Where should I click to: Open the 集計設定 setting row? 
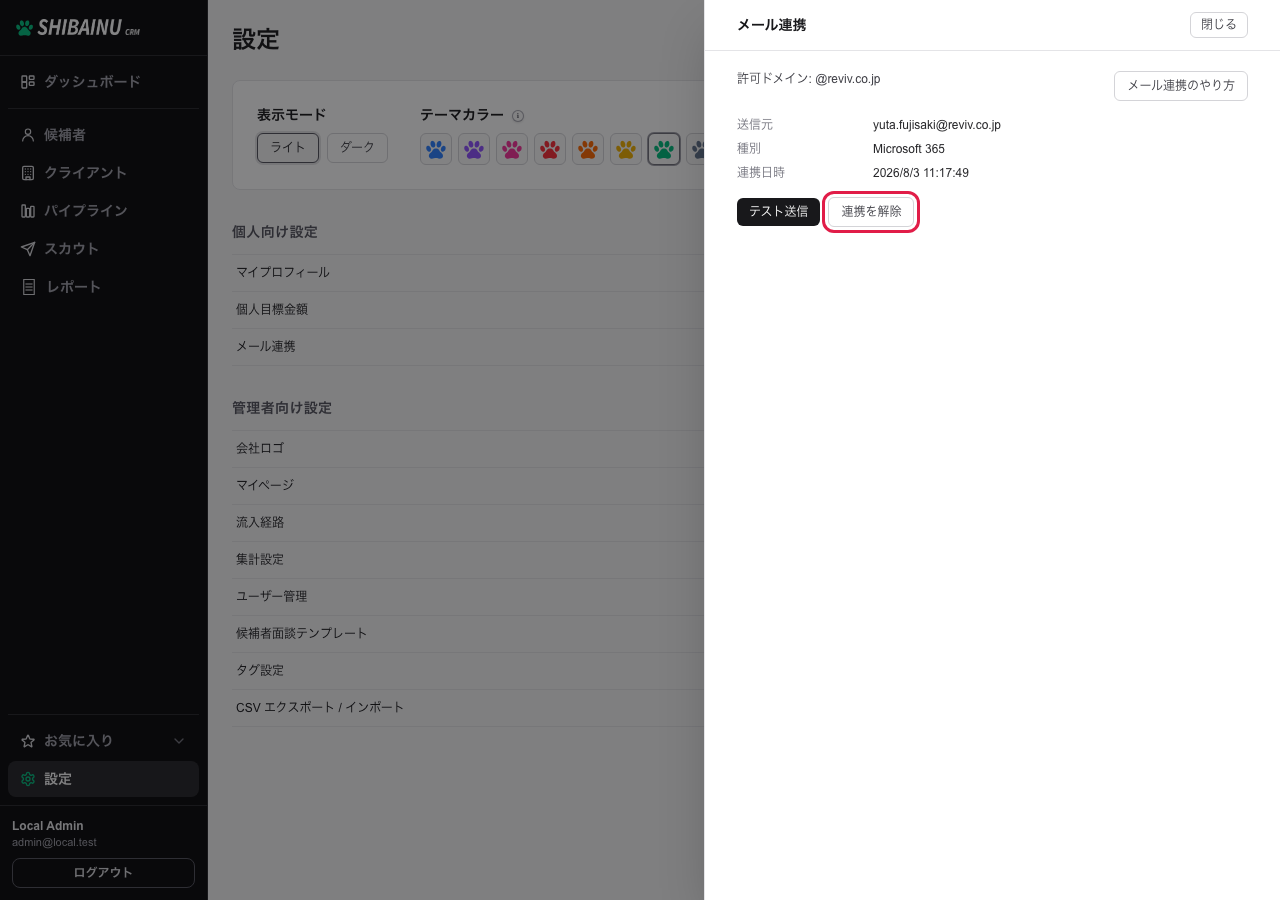pyautogui.click(x=468, y=560)
